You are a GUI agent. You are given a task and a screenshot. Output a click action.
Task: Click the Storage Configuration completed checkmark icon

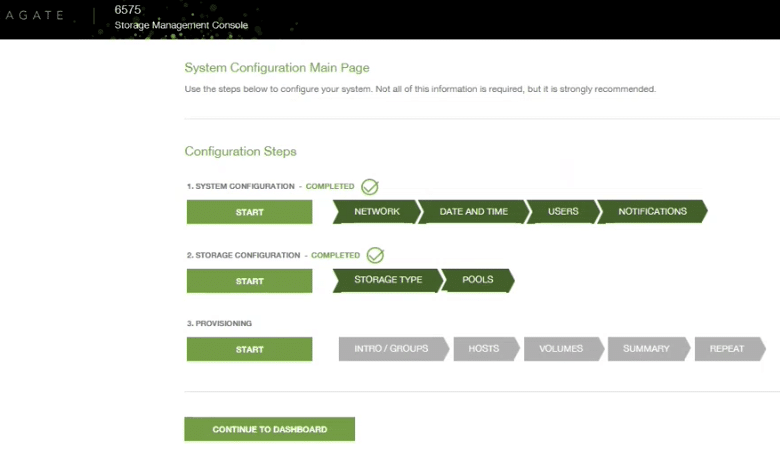pyautogui.click(x=375, y=255)
